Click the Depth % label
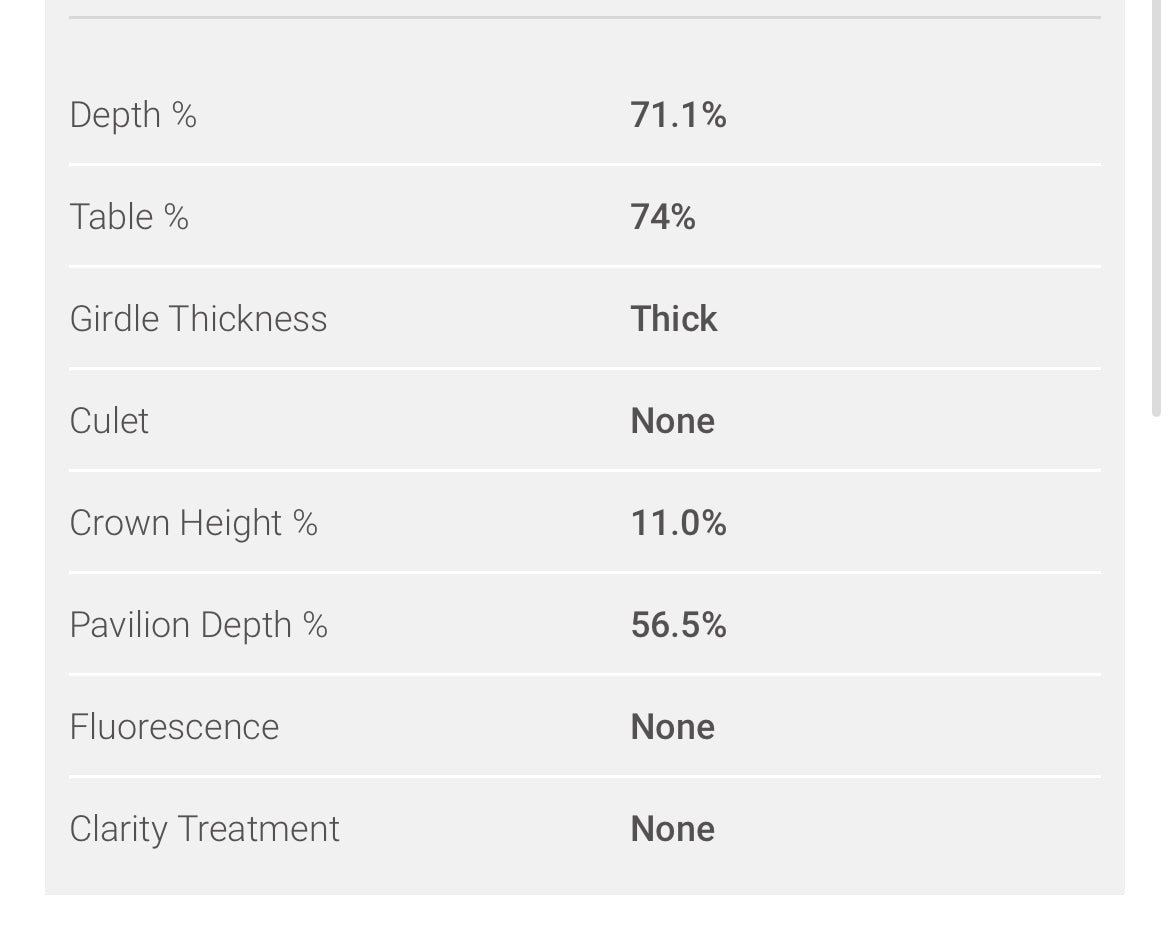This screenshot has height=930, width=1170. [x=133, y=115]
